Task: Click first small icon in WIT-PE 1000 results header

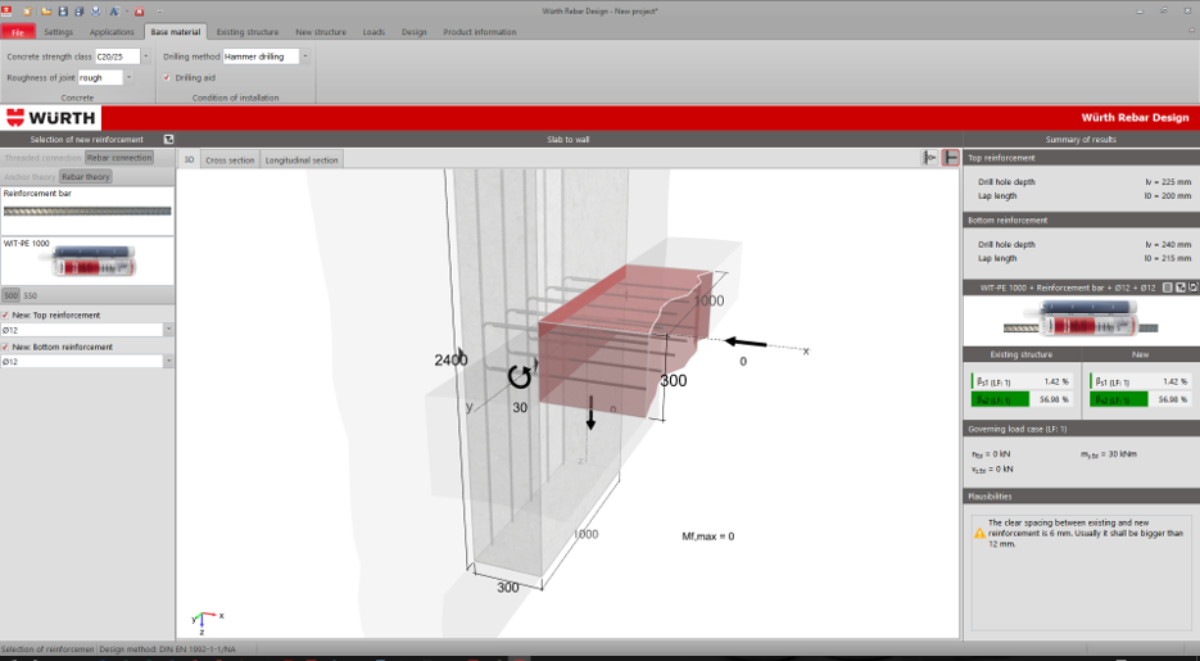Action: click(x=1167, y=287)
